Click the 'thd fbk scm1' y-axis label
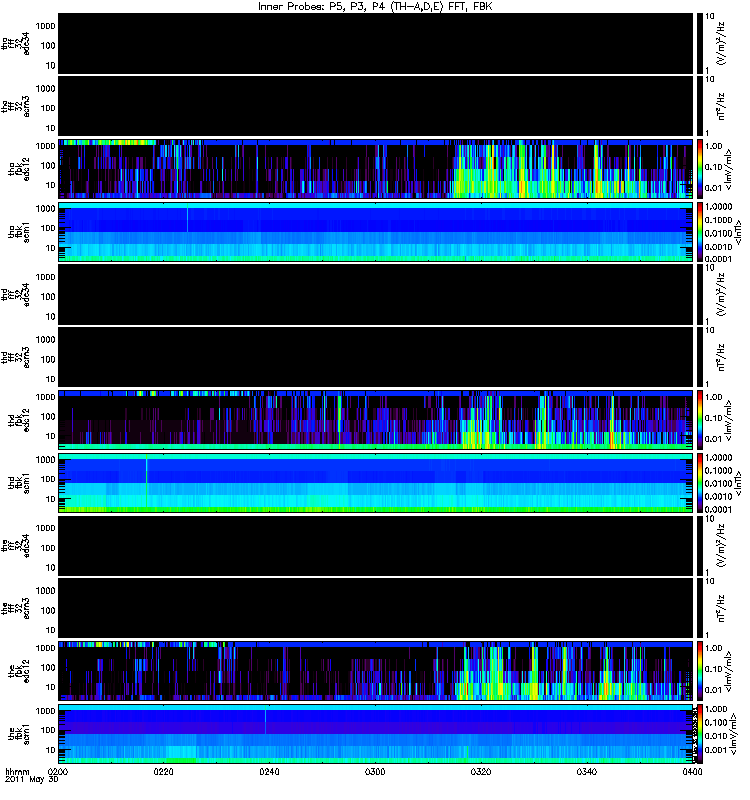 click(x=19, y=483)
